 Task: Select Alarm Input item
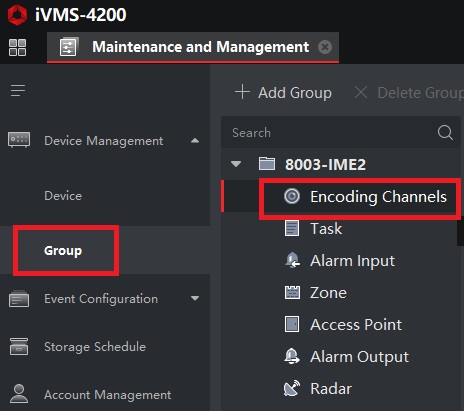352,261
